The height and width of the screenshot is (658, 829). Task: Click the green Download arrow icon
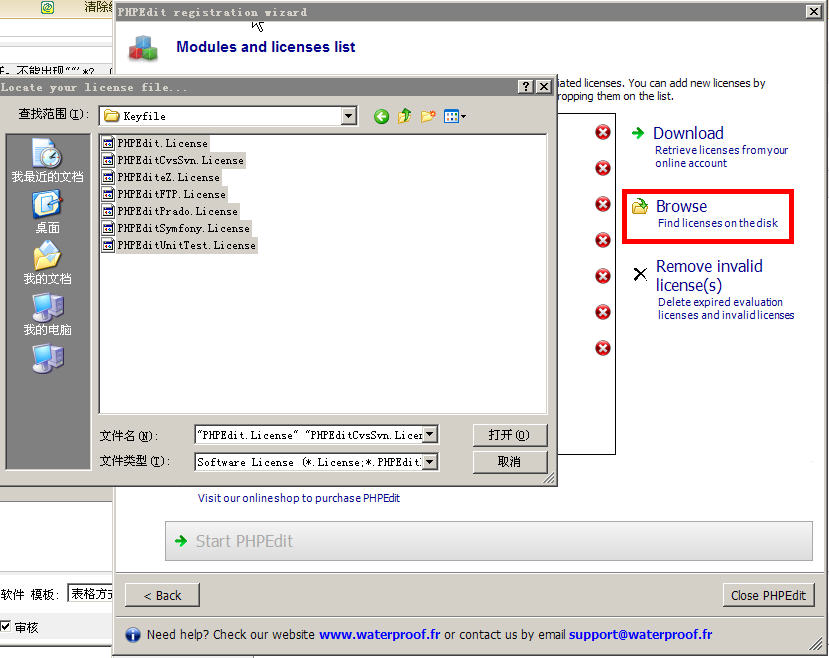(638, 133)
